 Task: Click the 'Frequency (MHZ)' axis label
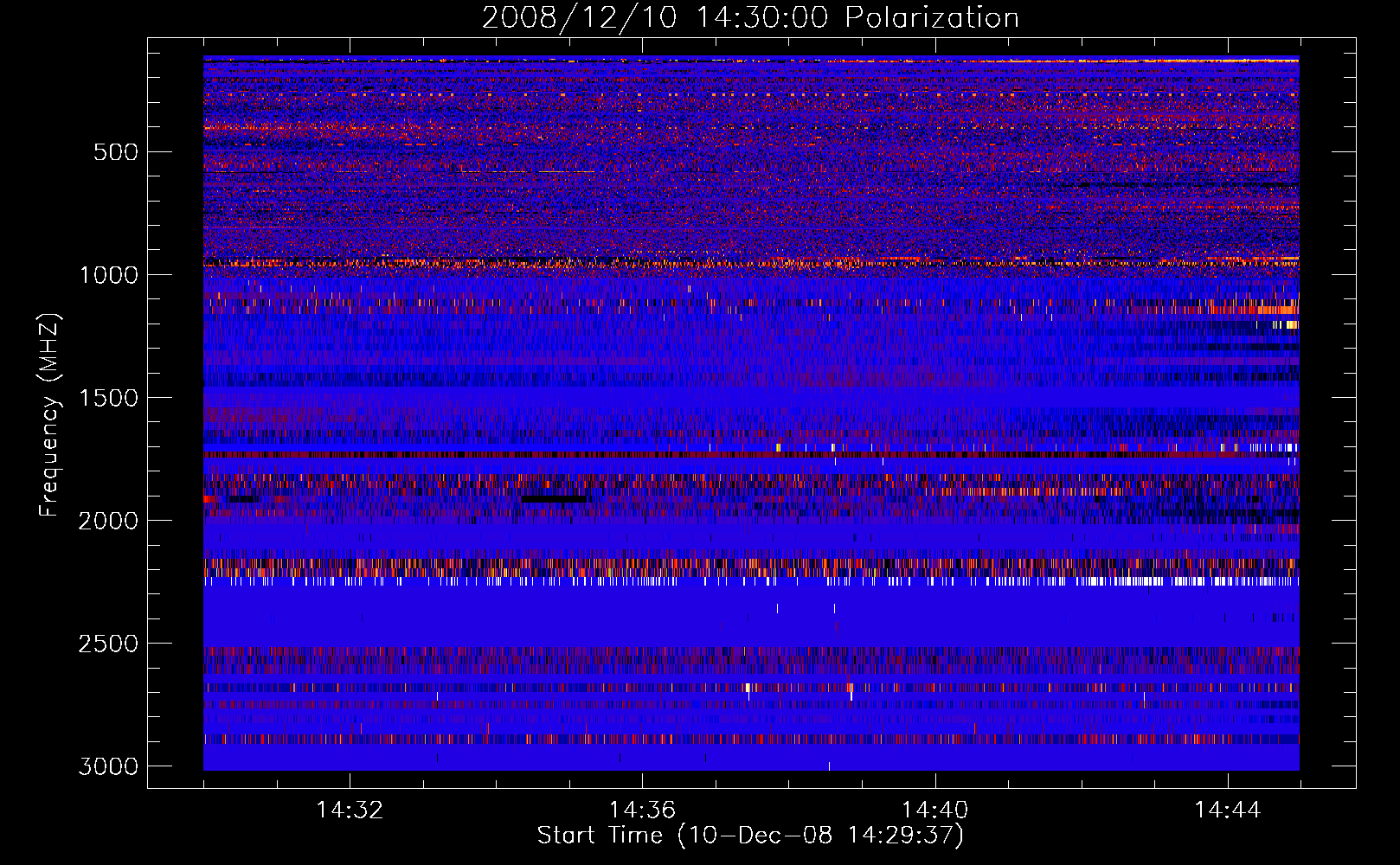click(49, 415)
